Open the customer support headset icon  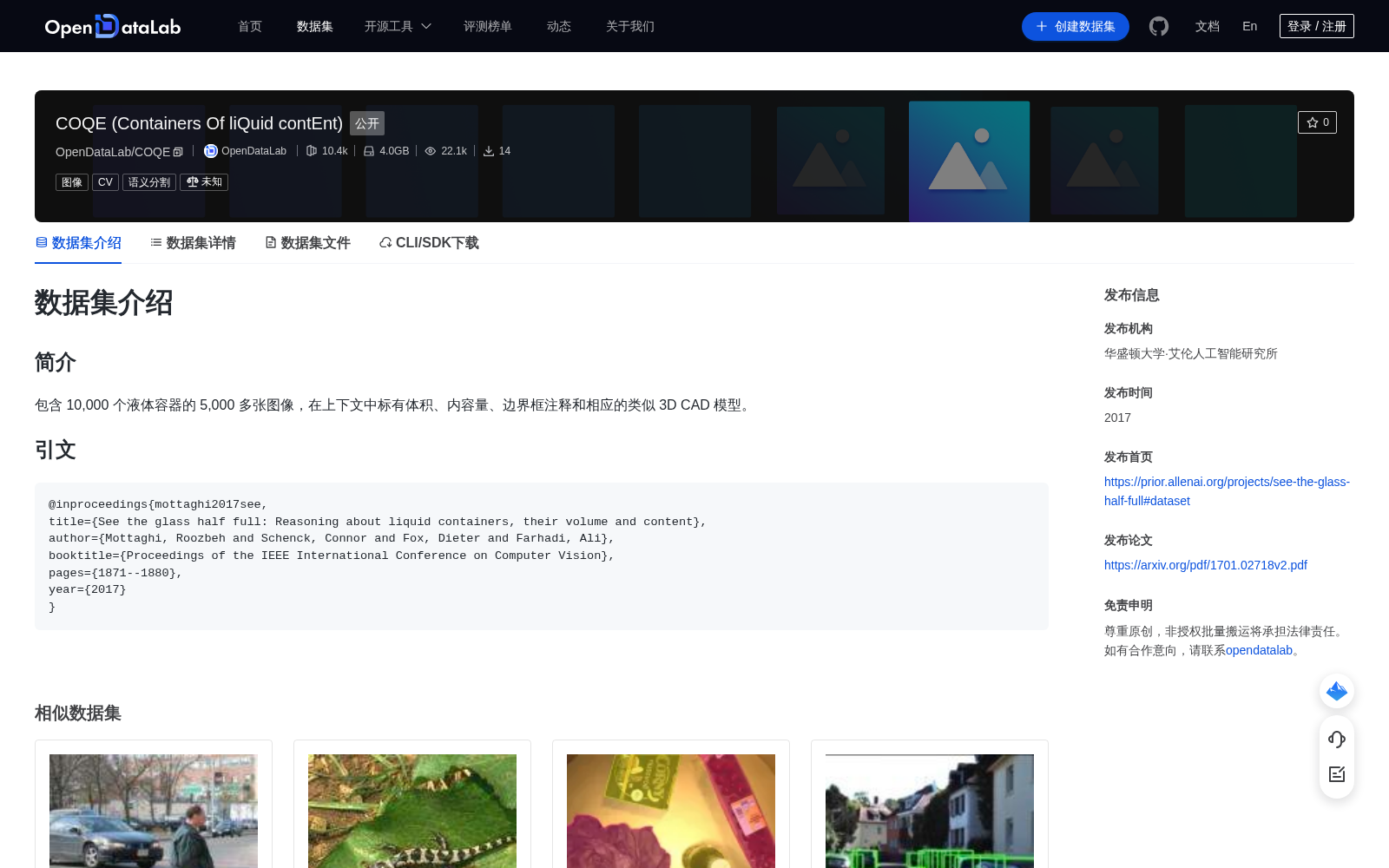1337,740
